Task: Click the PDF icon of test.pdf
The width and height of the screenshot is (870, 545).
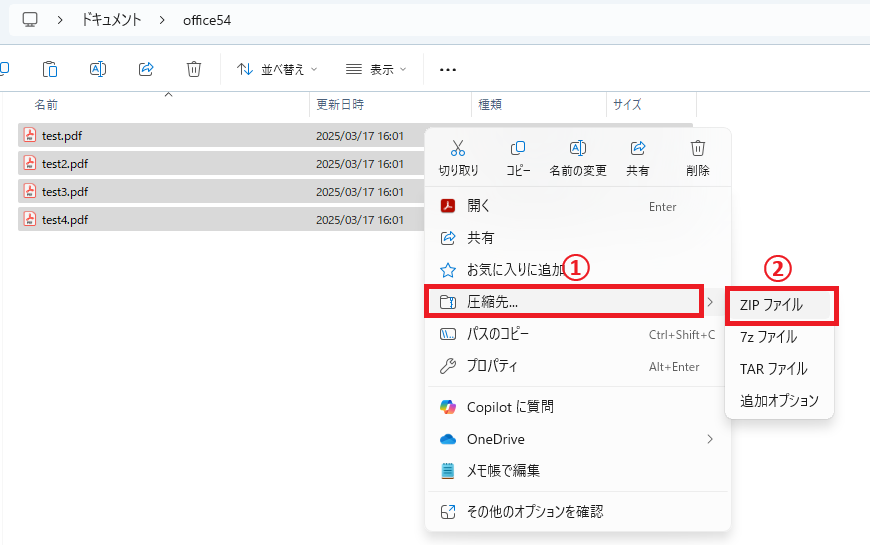Action: coord(30,135)
